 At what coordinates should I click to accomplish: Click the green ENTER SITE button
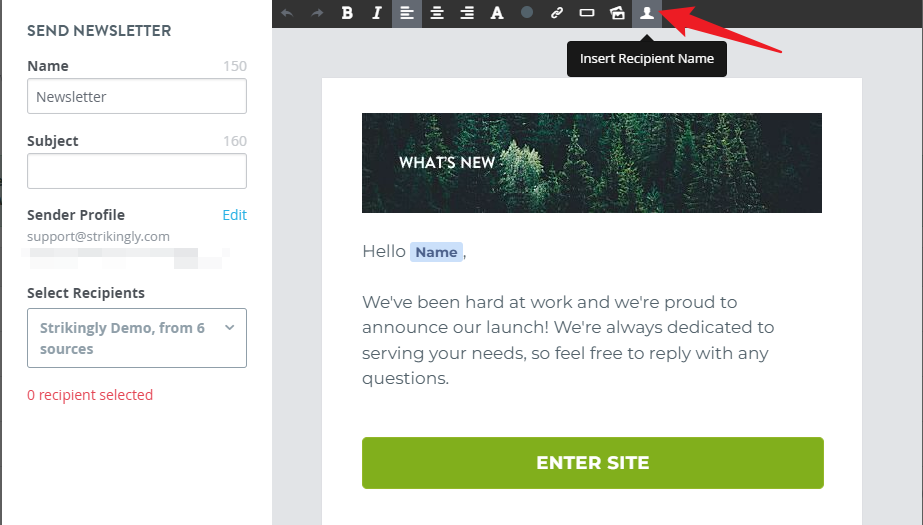click(593, 463)
